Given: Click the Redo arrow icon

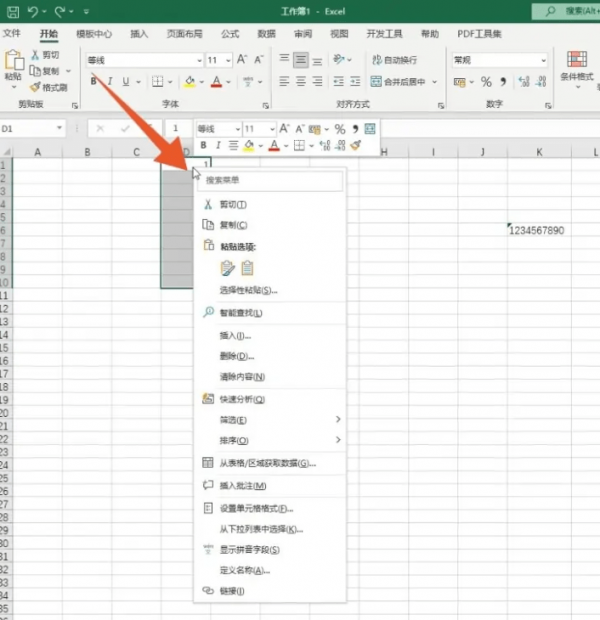Looking at the screenshot, I should (x=60, y=11).
